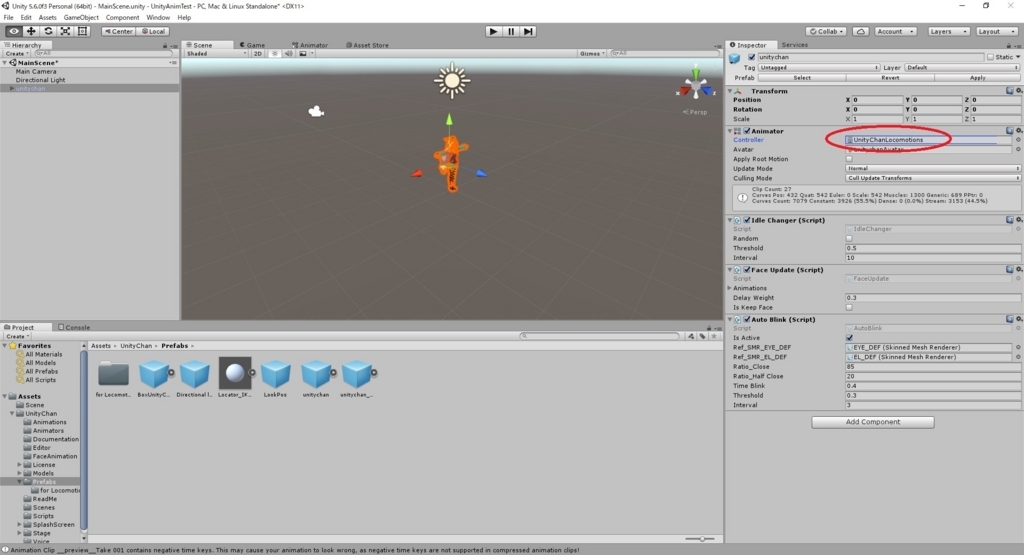This screenshot has width=1024, height=555.
Task: Start Play mode with the Play button
Action: pyautogui.click(x=494, y=31)
